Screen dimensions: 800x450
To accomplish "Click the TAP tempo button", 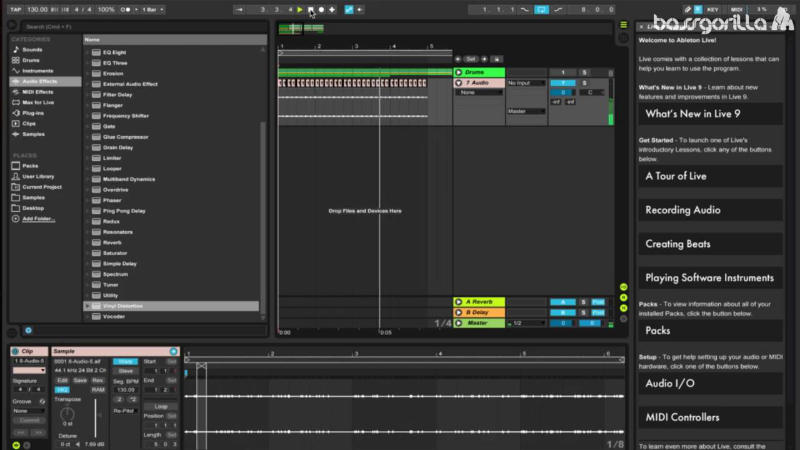I will (16, 9).
